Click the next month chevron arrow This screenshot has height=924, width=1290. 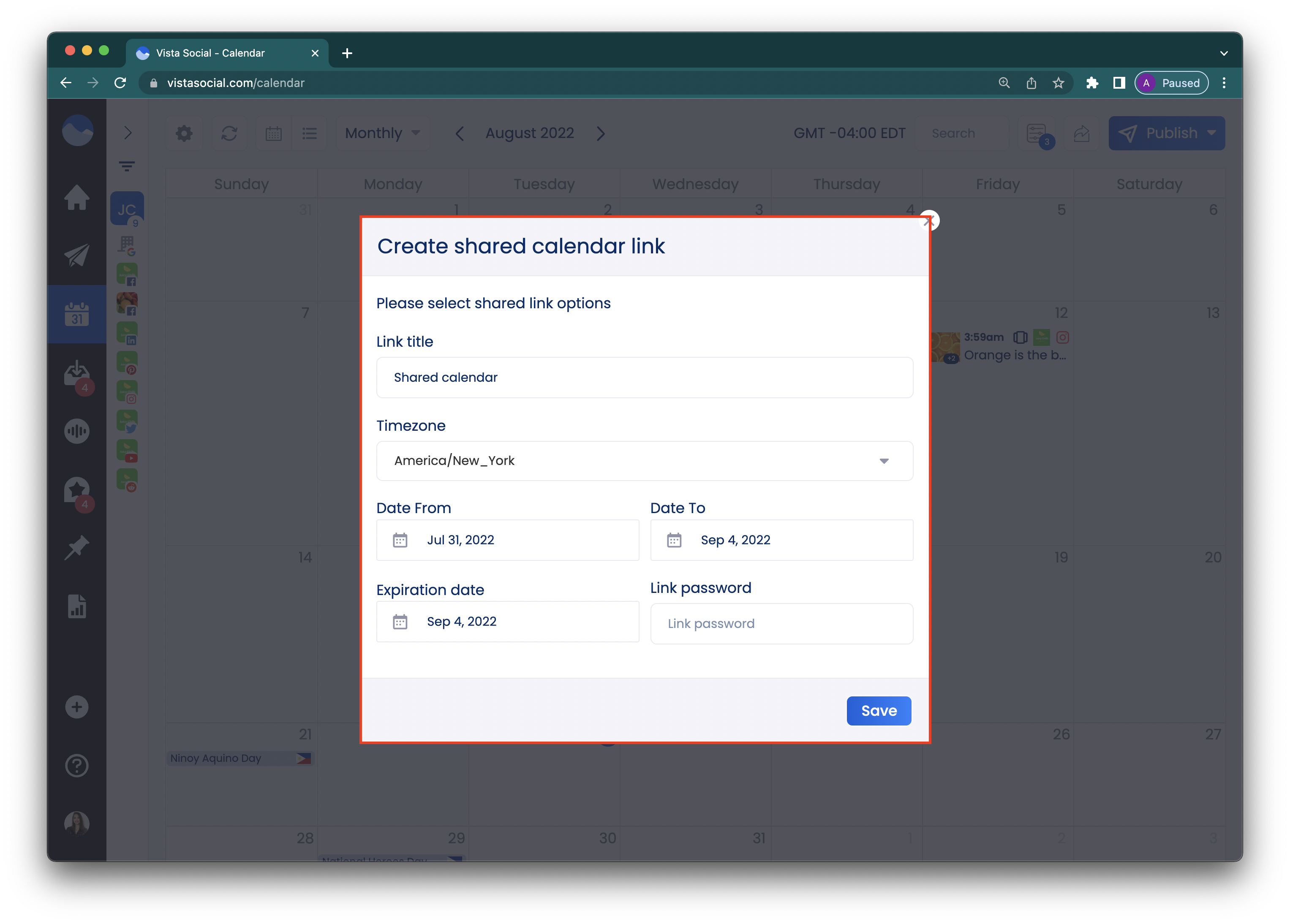(601, 133)
